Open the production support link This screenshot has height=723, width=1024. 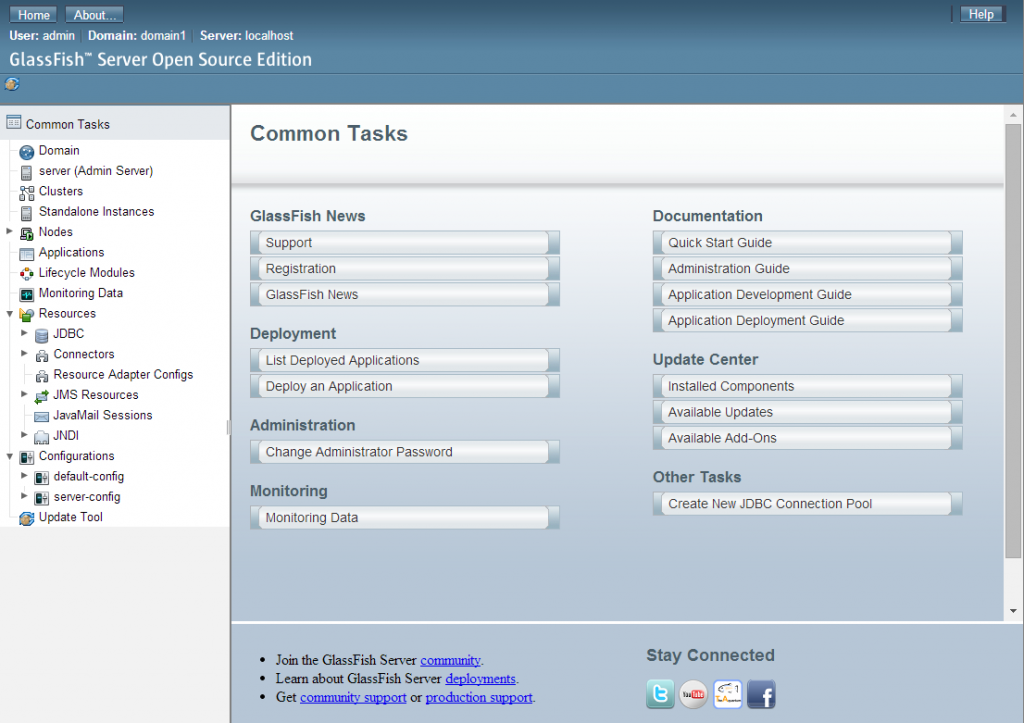point(478,697)
